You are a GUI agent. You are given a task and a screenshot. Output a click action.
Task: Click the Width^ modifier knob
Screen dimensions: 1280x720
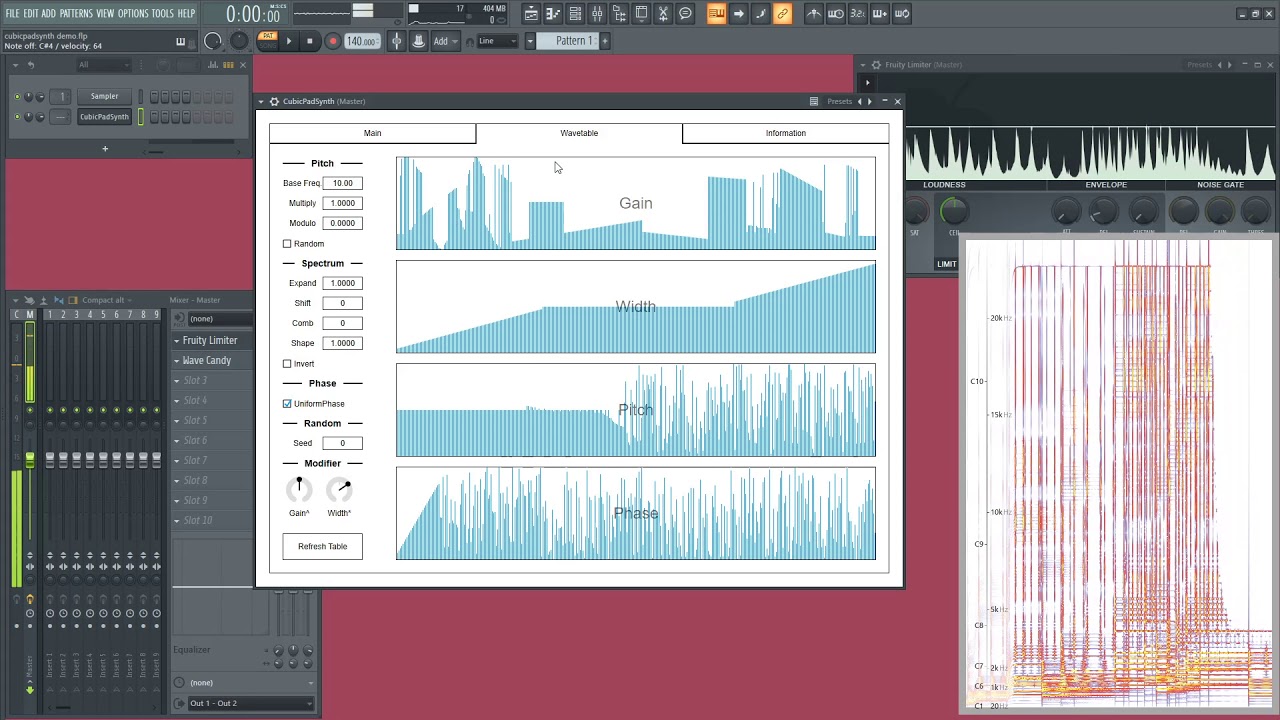[339, 490]
